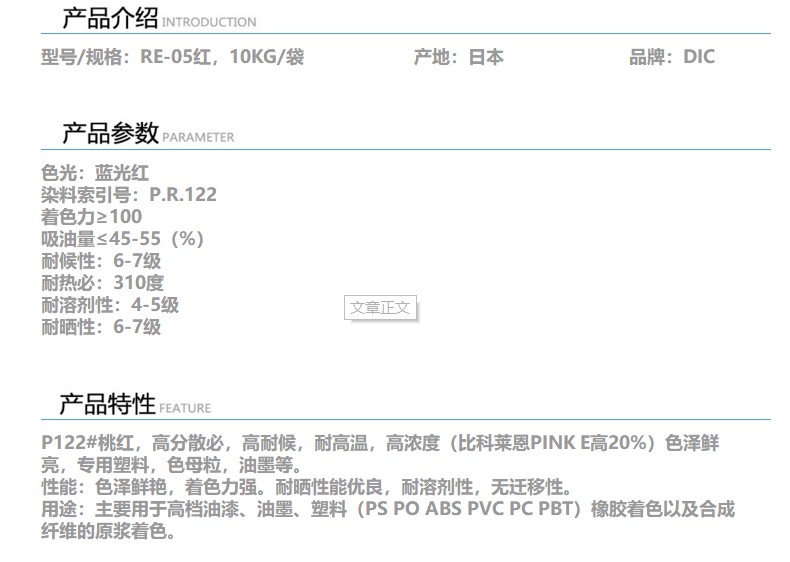Click the 耐晒性：6-7级 line
The image size is (790, 562).
[x=100, y=327]
